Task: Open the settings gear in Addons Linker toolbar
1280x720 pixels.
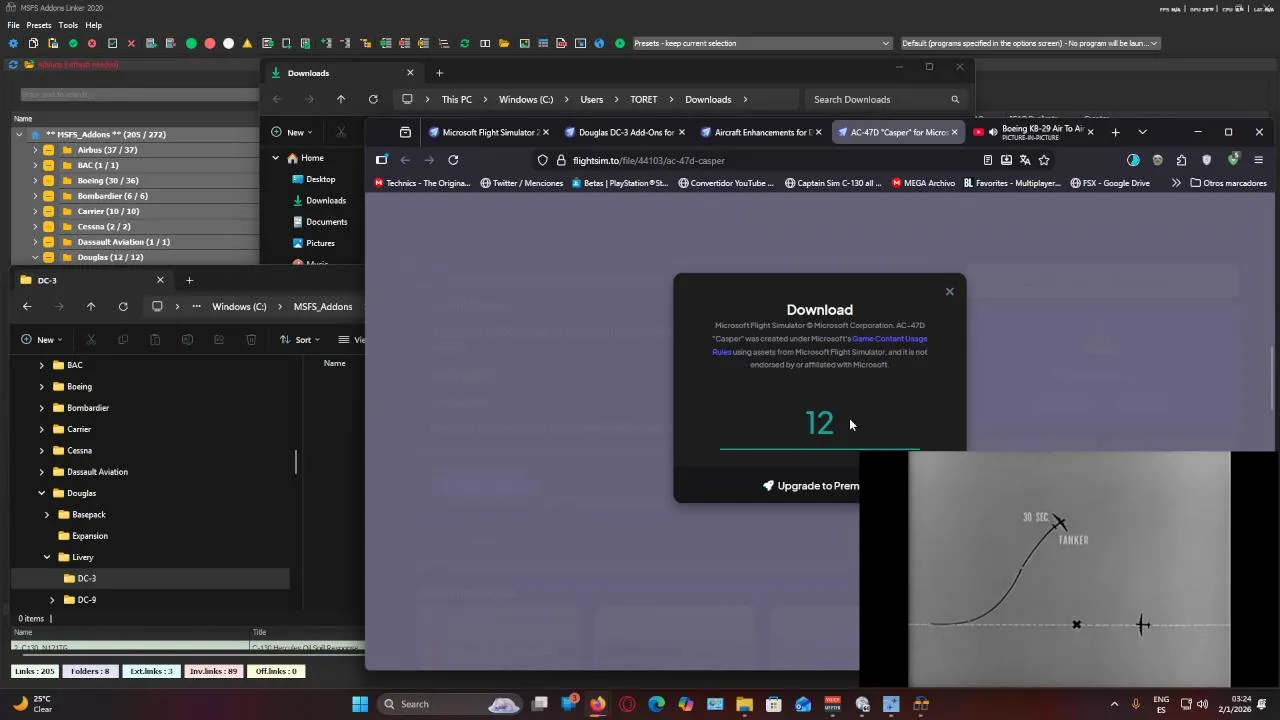Action: click(x=13, y=43)
